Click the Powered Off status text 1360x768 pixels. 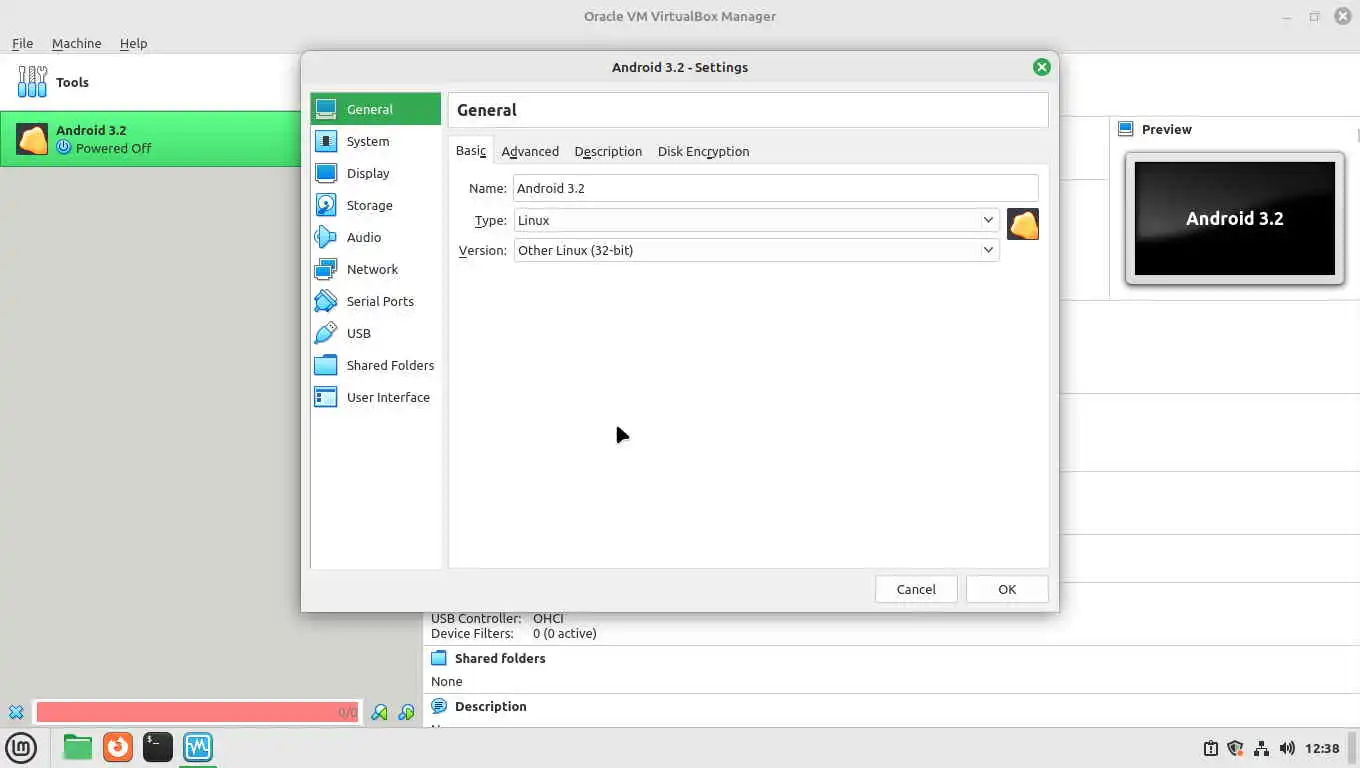114,148
